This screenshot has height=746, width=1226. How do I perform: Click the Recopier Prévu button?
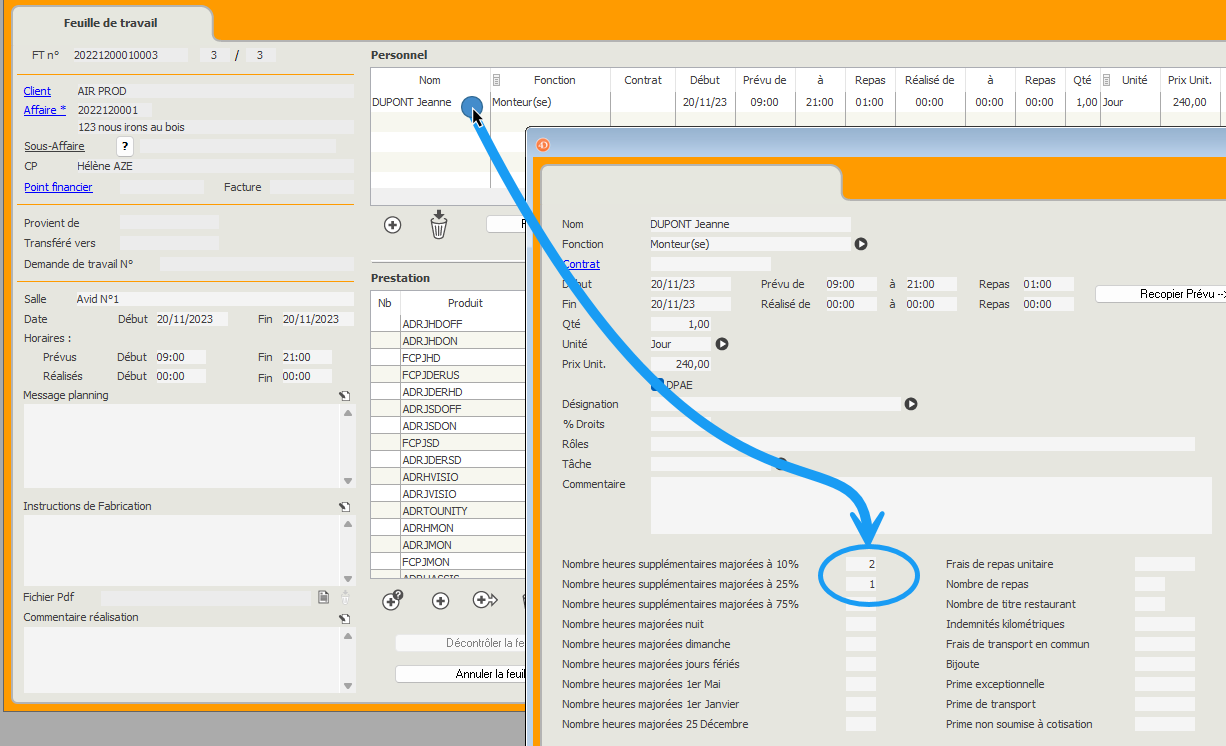click(x=1160, y=294)
